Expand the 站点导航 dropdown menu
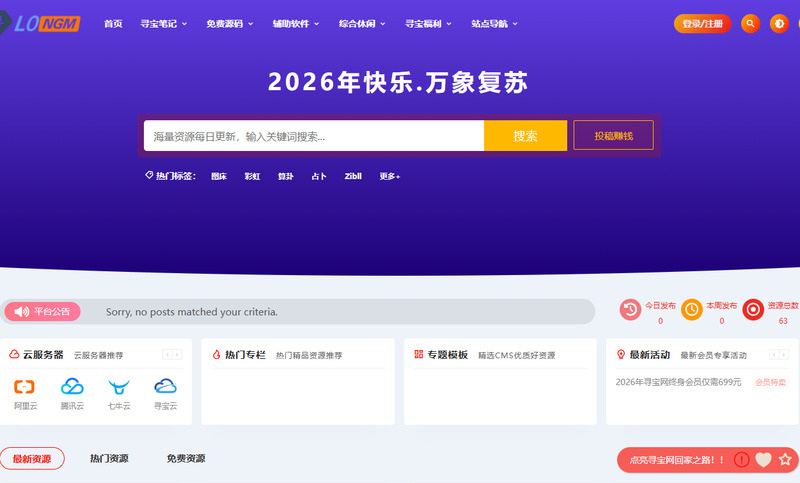The width and height of the screenshot is (800, 483). tap(494, 23)
